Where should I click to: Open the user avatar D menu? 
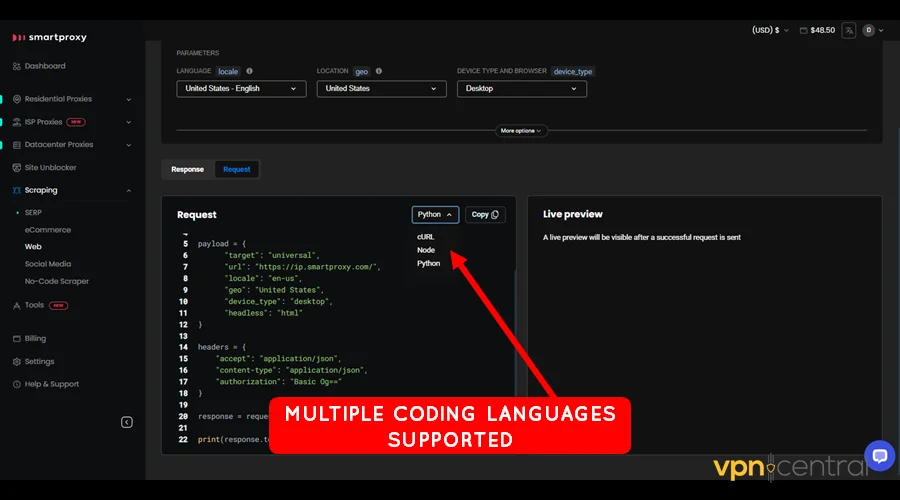pos(872,30)
